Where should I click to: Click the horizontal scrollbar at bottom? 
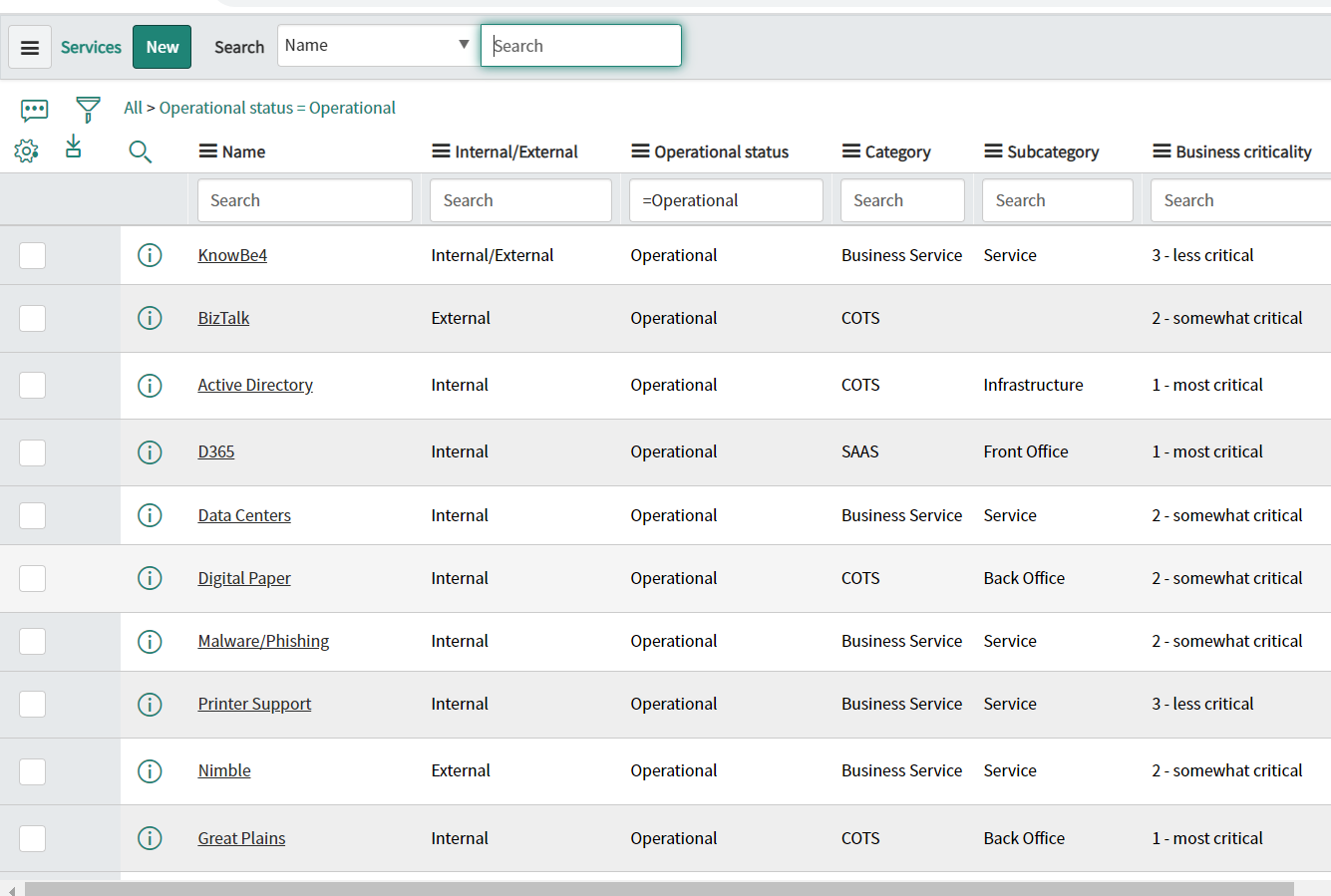[x=659, y=889]
